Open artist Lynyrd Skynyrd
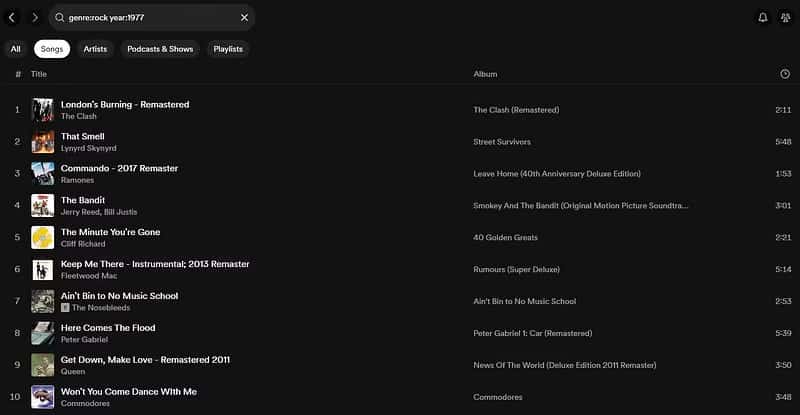Screen dimensions: 800x415 click(x=89, y=148)
